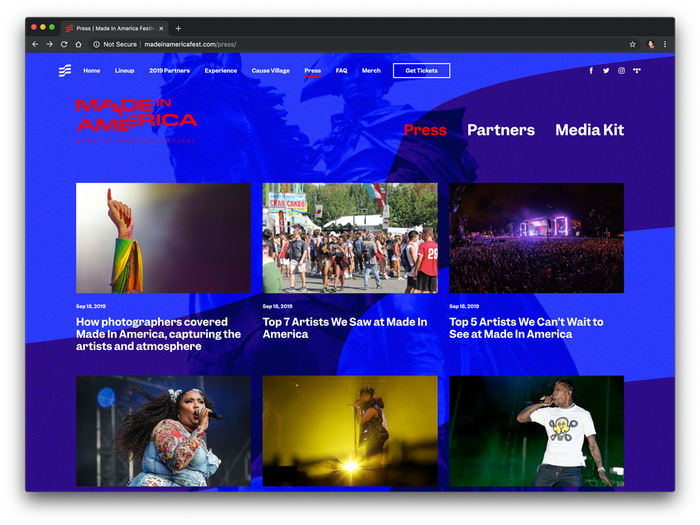
Task: Open the raised hand photo thumbnail
Action: (x=163, y=238)
